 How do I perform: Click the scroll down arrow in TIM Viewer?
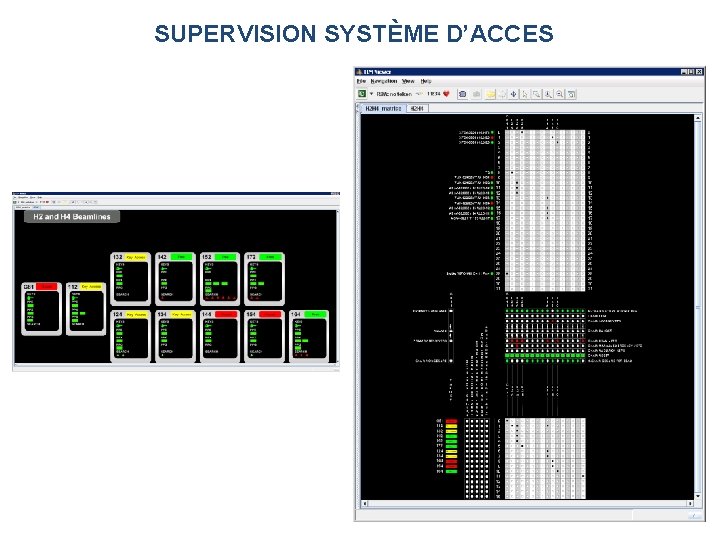click(x=698, y=496)
